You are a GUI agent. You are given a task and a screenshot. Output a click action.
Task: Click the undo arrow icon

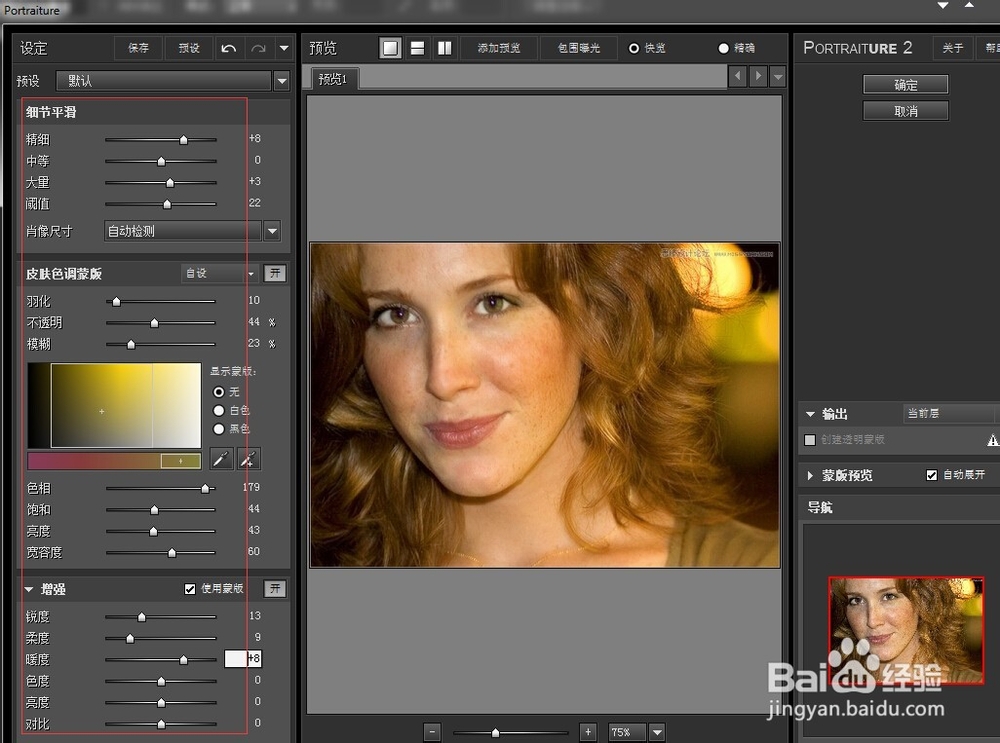point(228,48)
